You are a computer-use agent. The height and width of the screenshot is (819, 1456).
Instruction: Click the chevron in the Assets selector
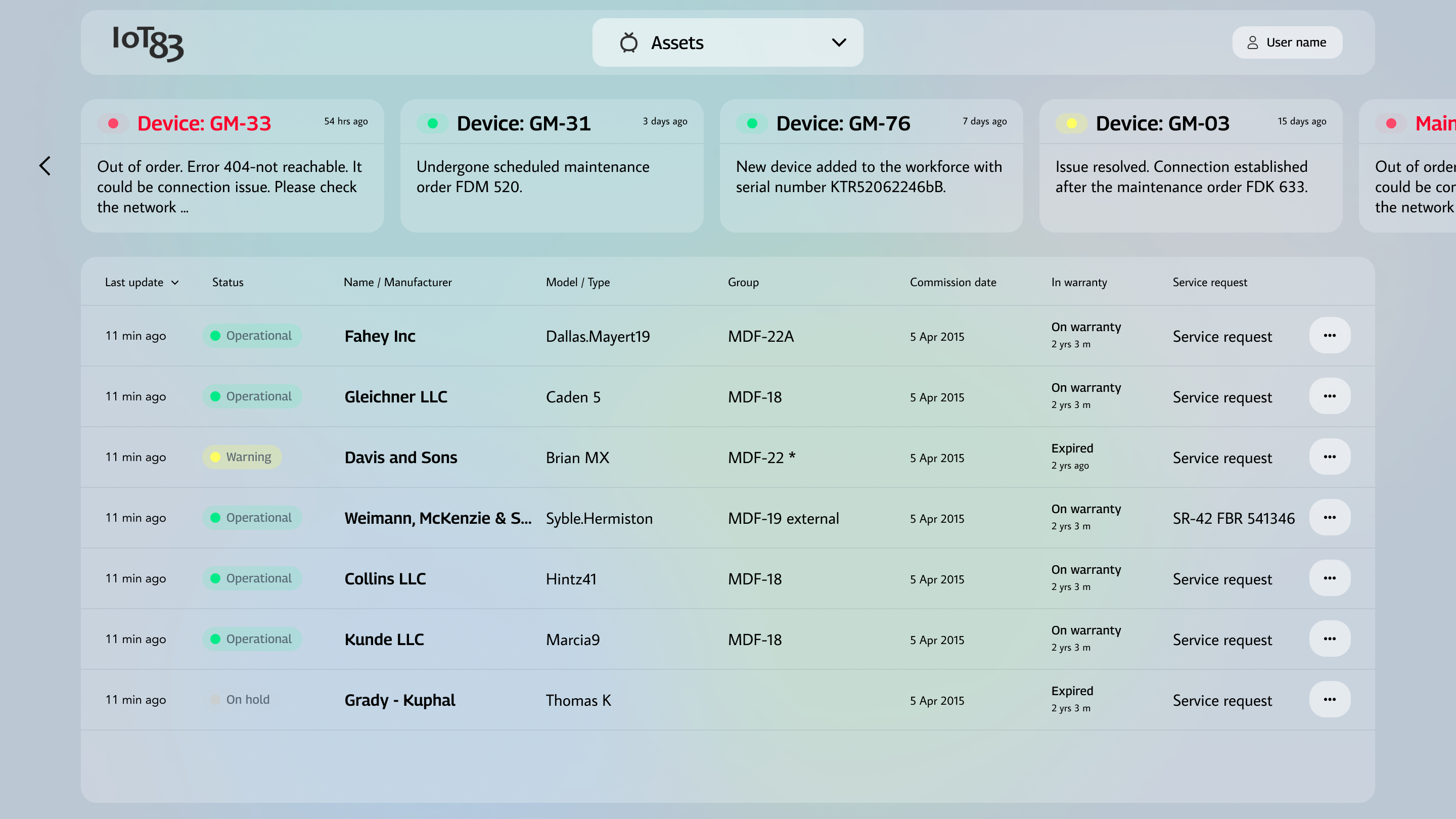point(839,42)
